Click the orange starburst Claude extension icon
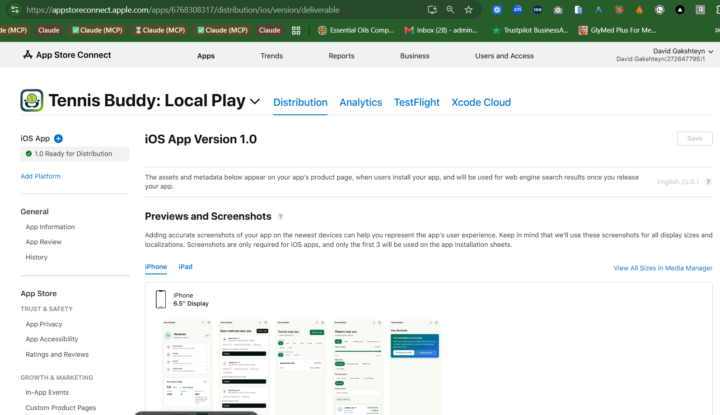 pos(619,10)
